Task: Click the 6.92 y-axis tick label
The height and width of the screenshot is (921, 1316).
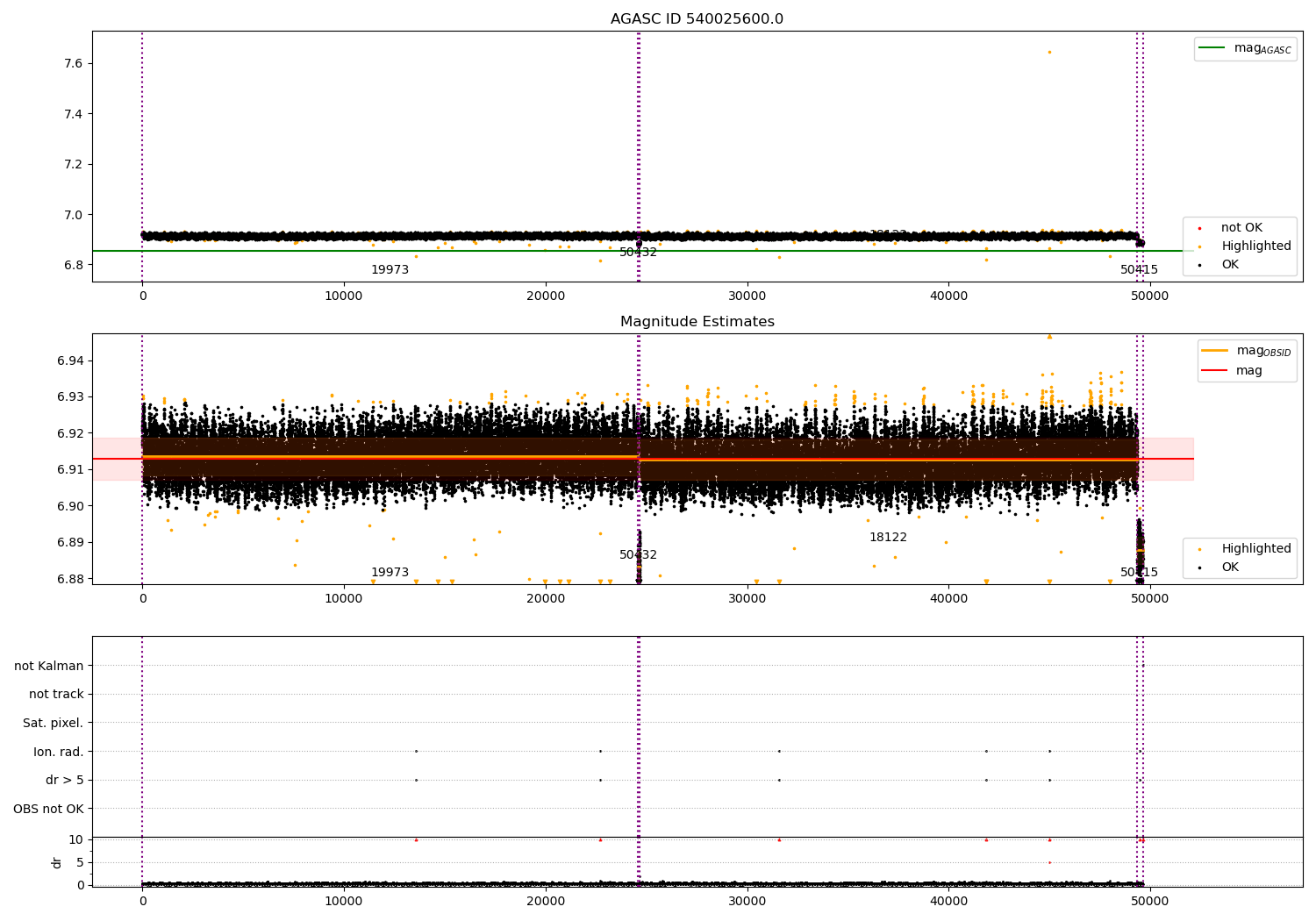Action: [x=70, y=433]
